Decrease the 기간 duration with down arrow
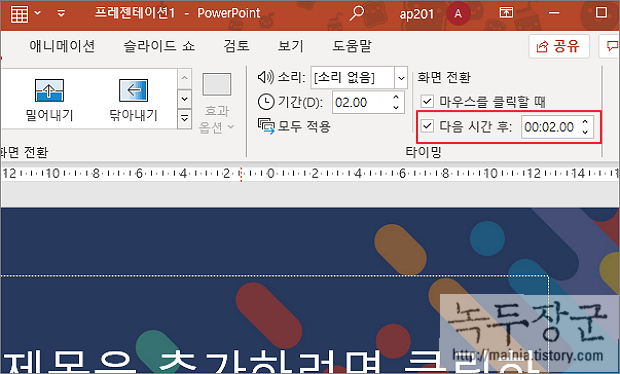 click(396, 108)
